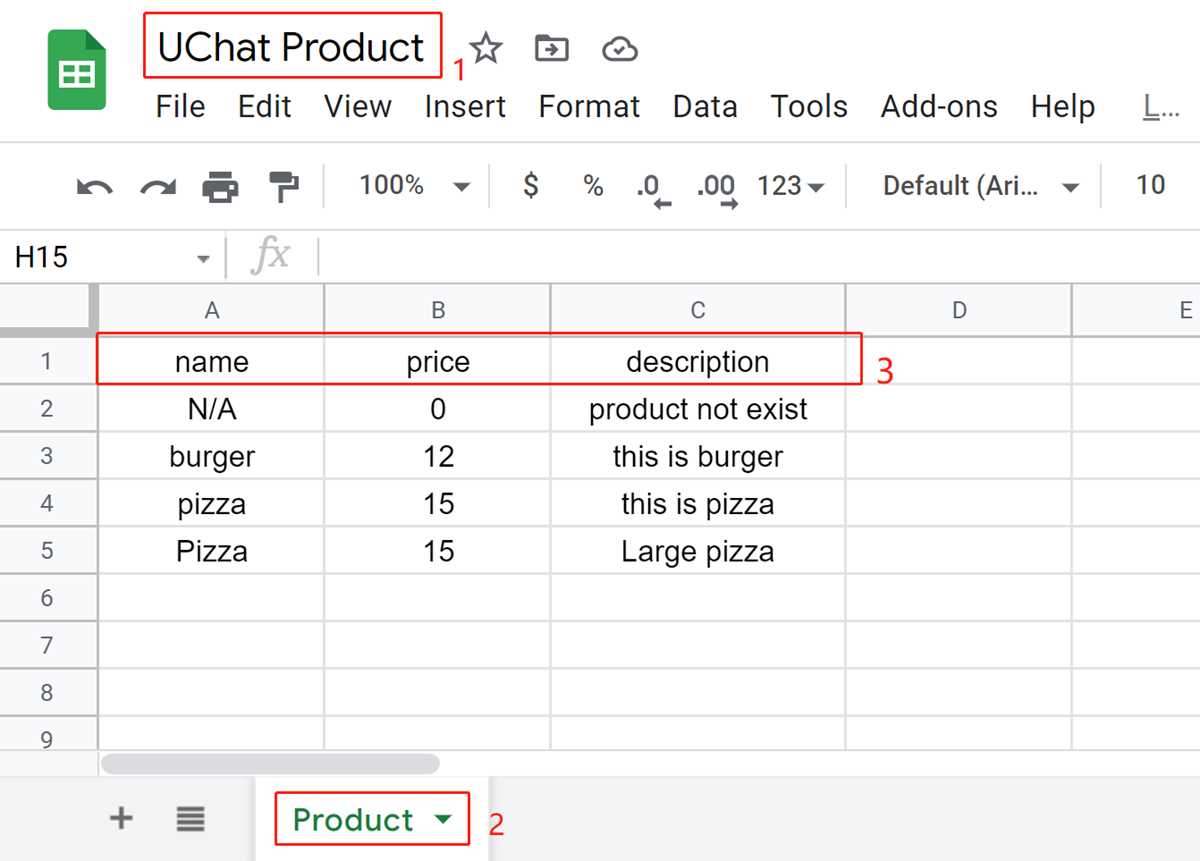
Task: Select the "this is burger" cell
Action: tap(698, 456)
